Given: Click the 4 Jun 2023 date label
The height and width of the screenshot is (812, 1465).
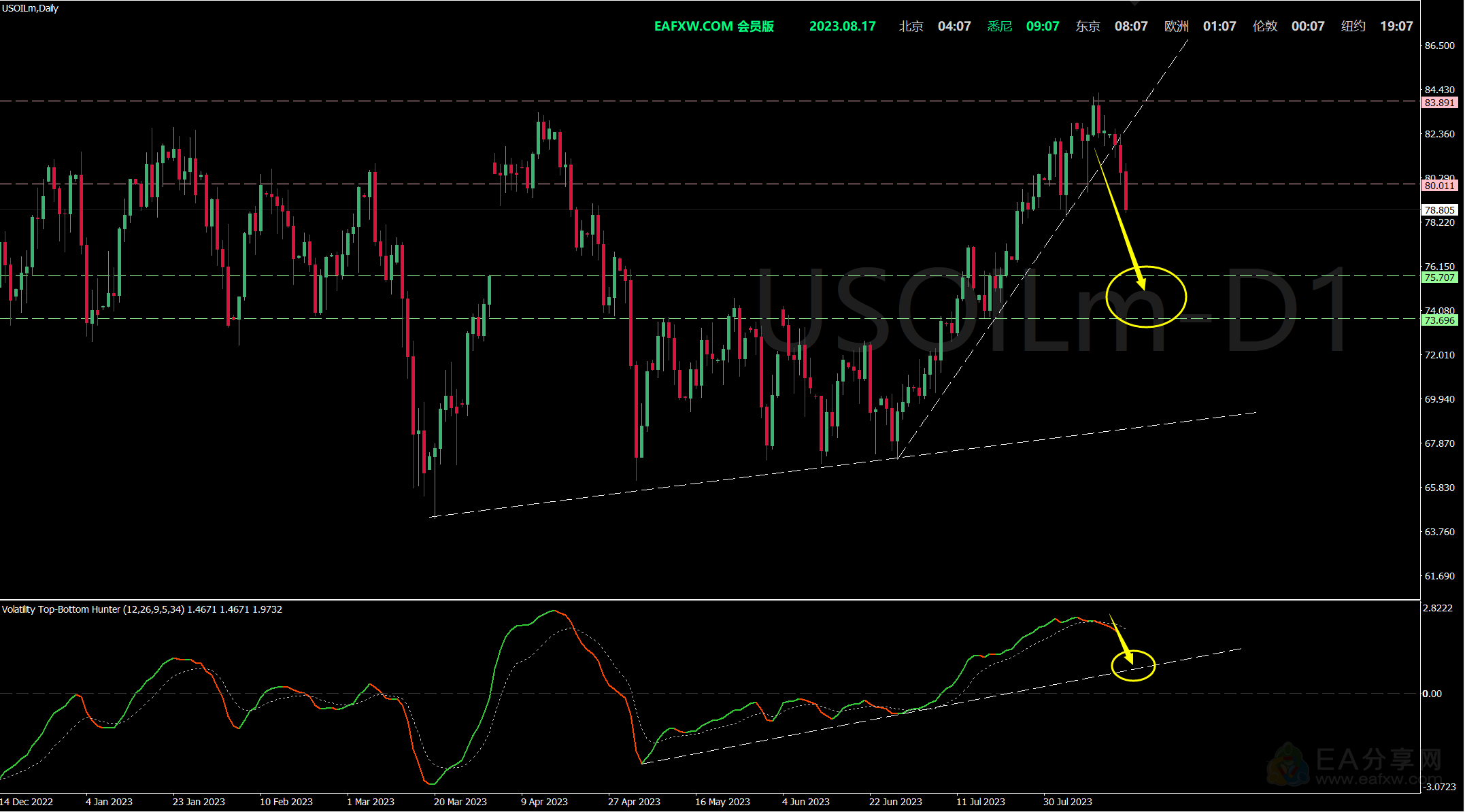Looking at the screenshot, I should pyautogui.click(x=806, y=802).
